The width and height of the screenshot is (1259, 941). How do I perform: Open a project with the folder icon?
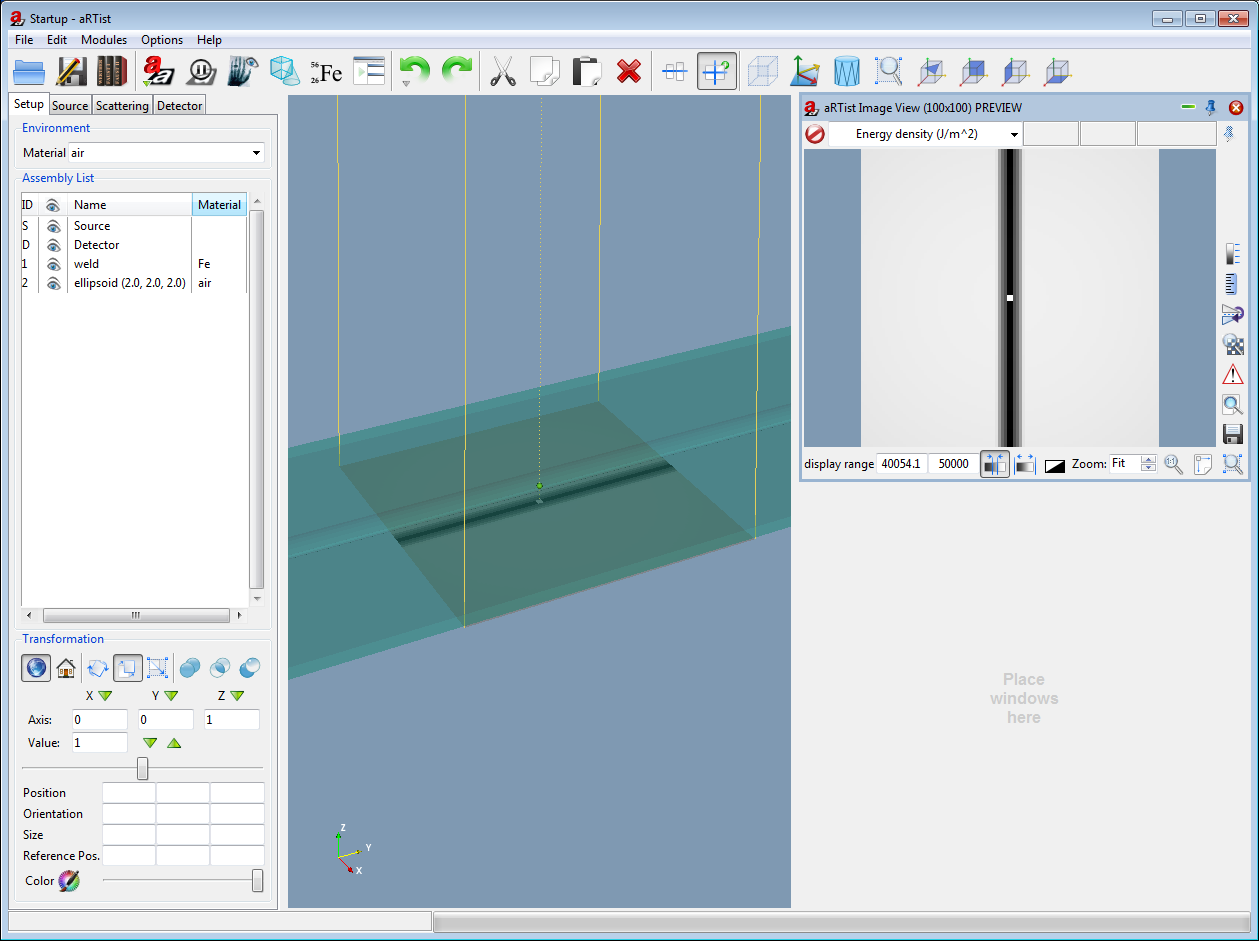click(30, 72)
